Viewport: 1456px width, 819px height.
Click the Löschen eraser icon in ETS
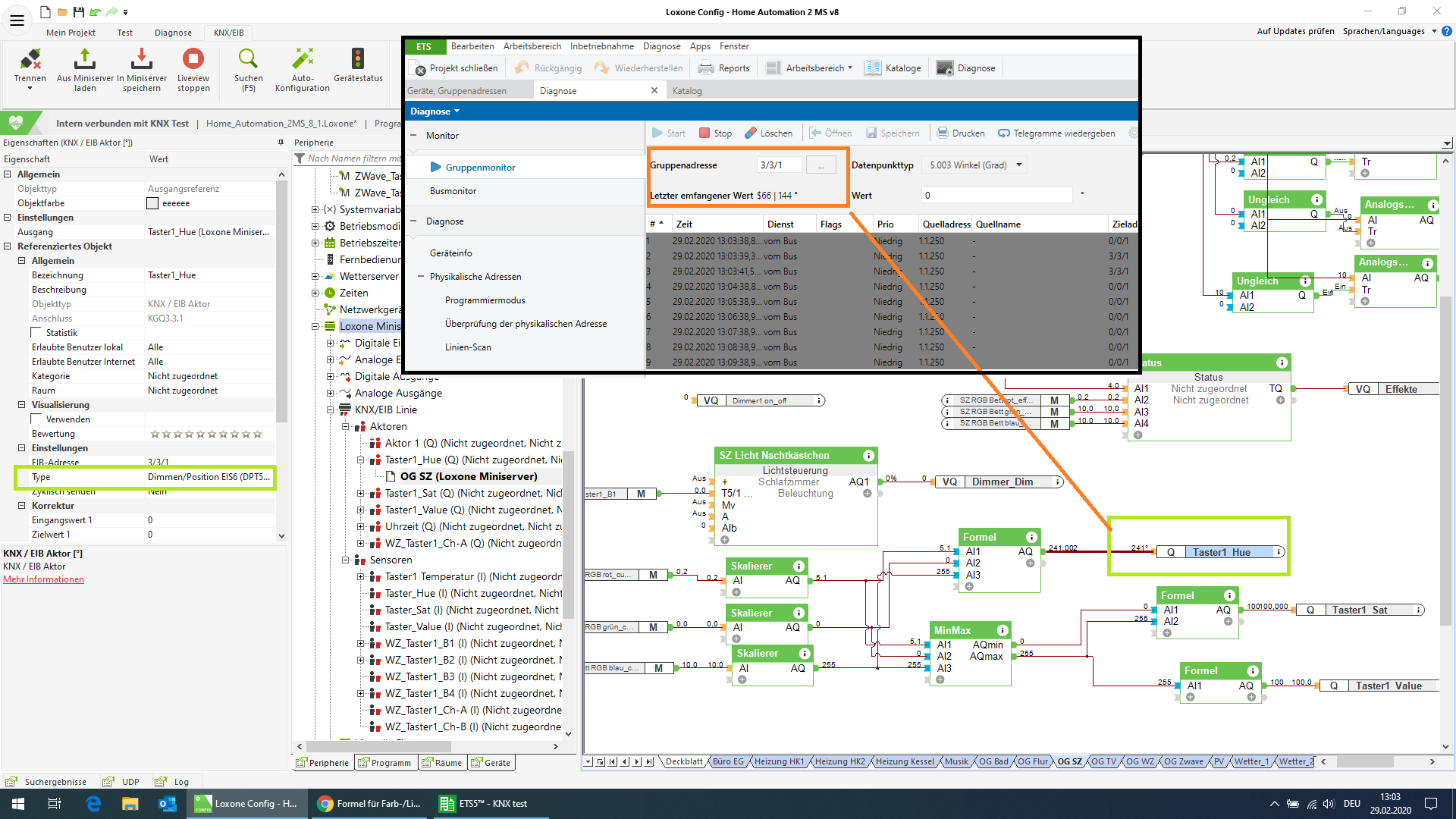coord(751,133)
